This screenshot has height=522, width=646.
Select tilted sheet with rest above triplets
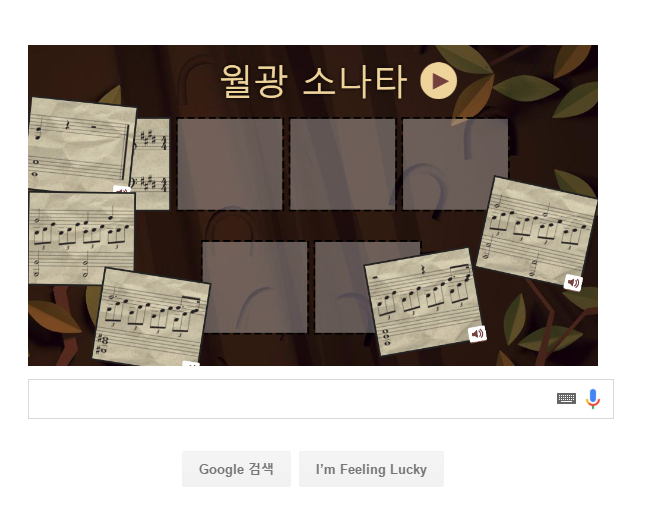(424, 302)
